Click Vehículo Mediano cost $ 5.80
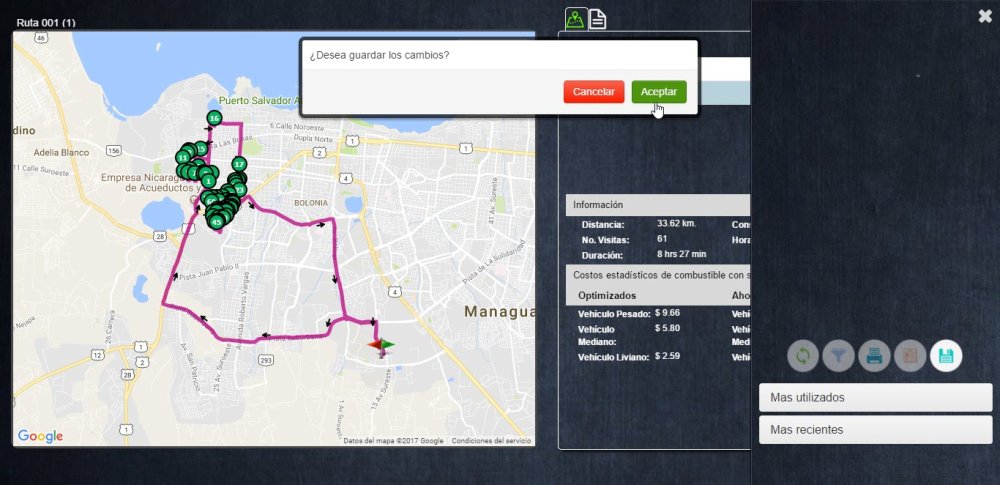This screenshot has height=485, width=1000. tap(667, 328)
